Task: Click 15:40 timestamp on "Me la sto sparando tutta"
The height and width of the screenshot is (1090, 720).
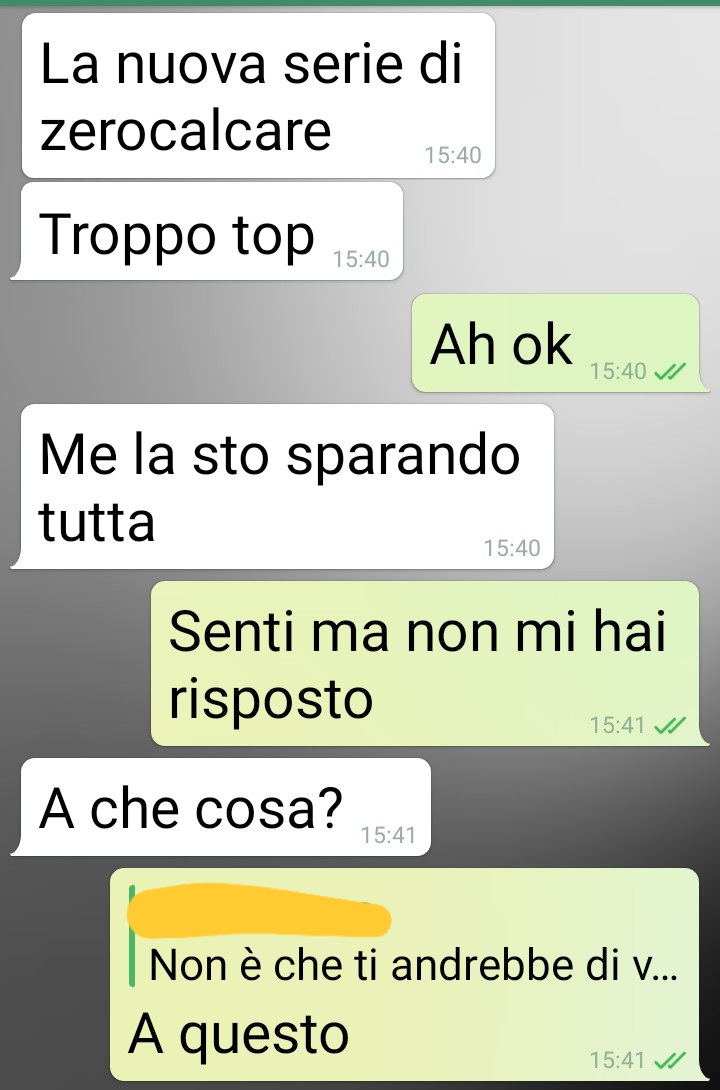Action: [512, 548]
